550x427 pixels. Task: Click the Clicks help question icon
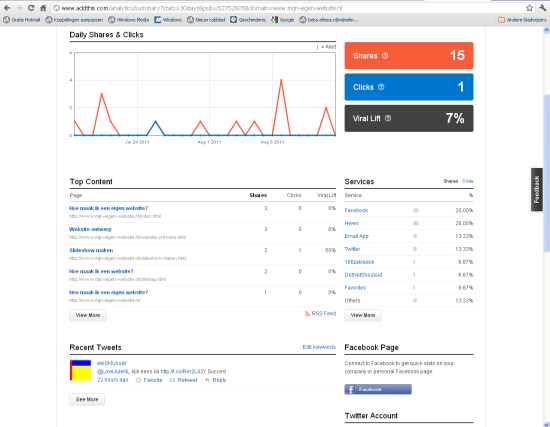pyautogui.click(x=381, y=87)
